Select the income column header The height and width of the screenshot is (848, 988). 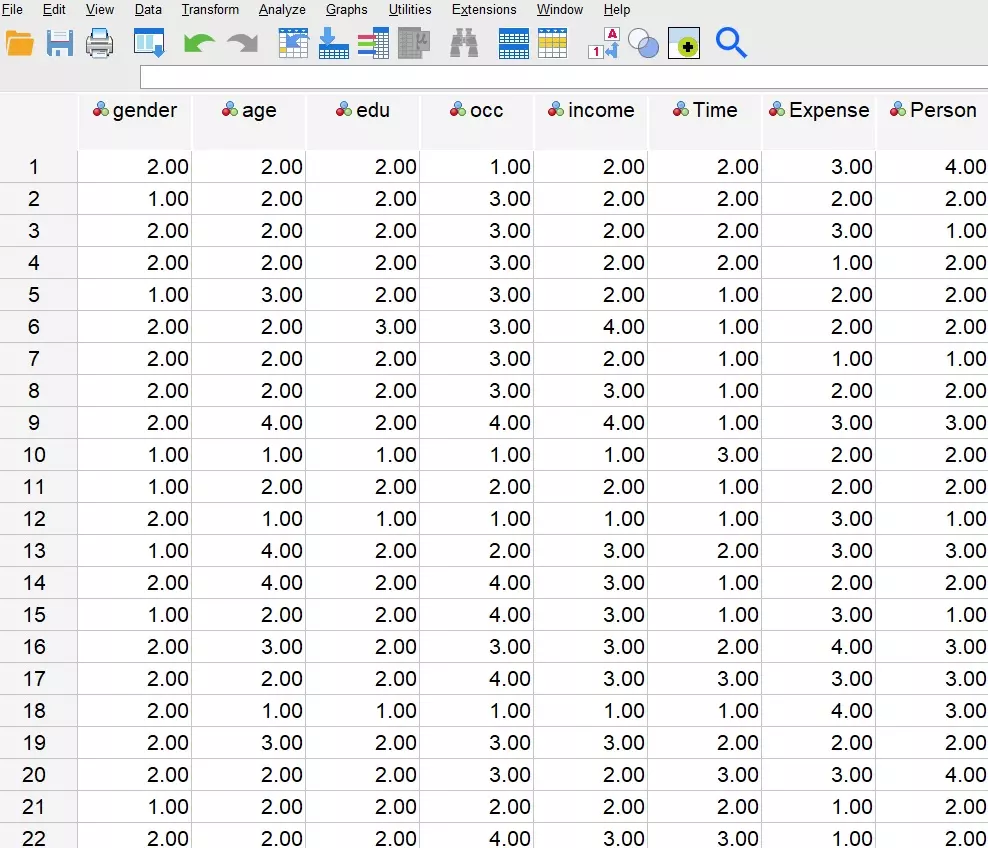point(591,122)
